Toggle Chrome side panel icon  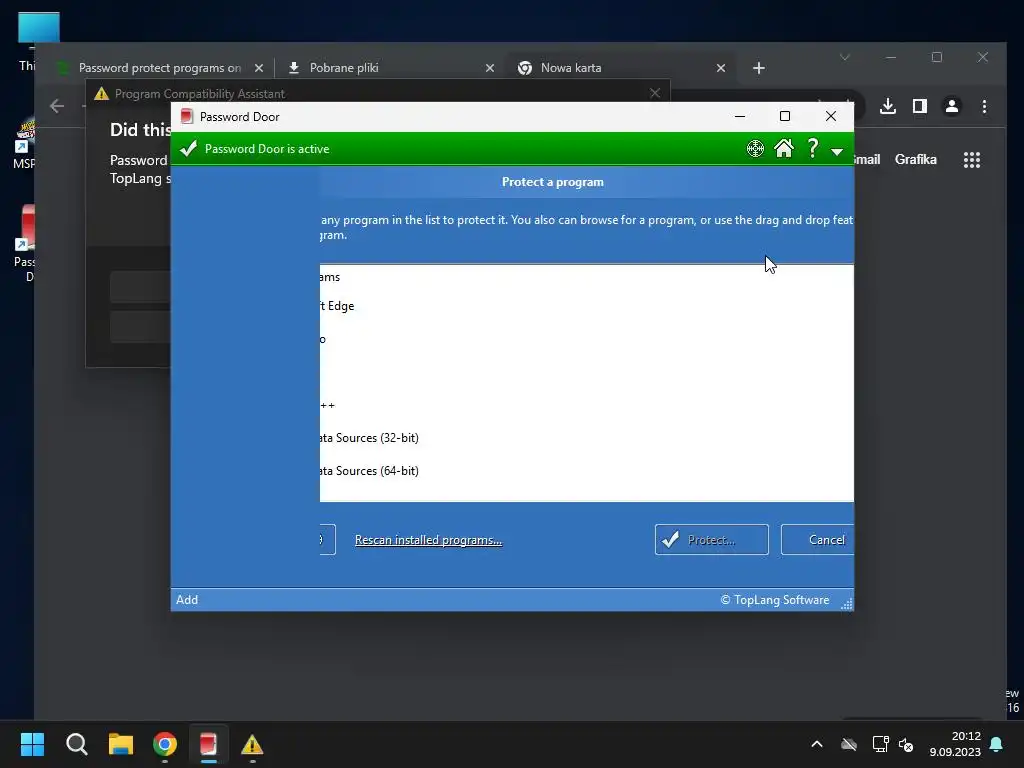coord(920,106)
